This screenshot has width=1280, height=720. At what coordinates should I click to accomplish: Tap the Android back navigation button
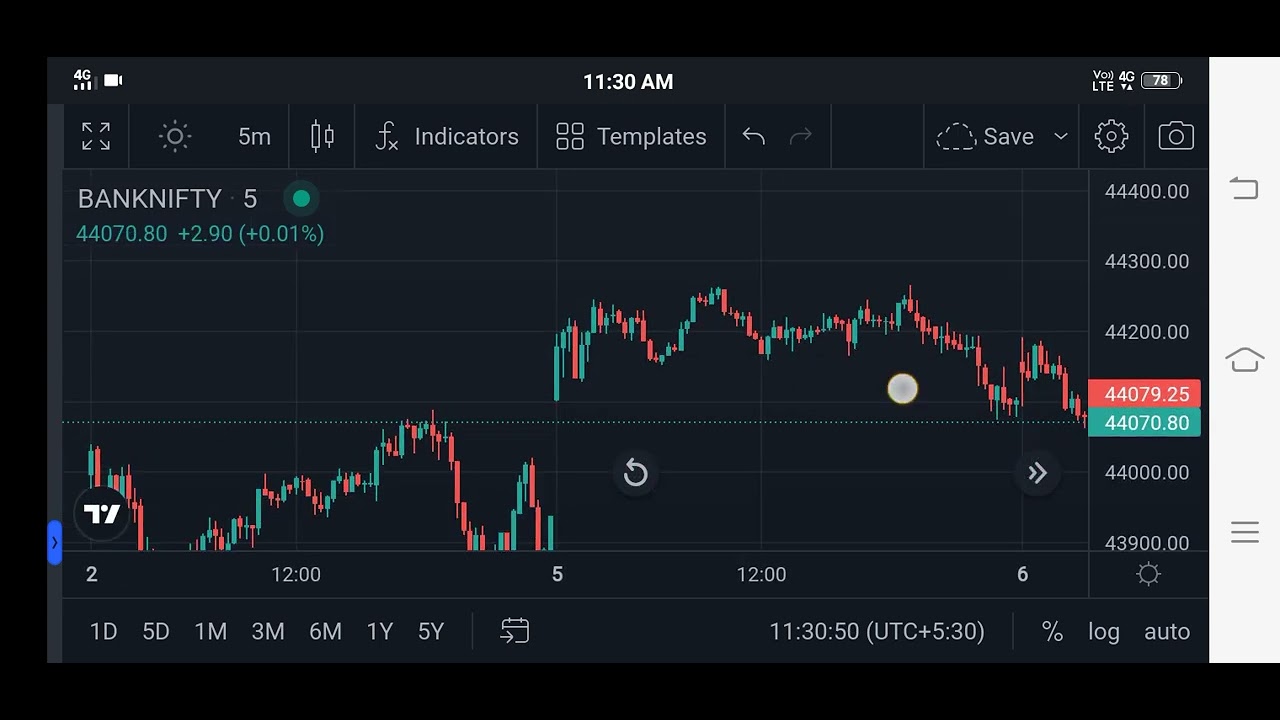[x=1245, y=188]
